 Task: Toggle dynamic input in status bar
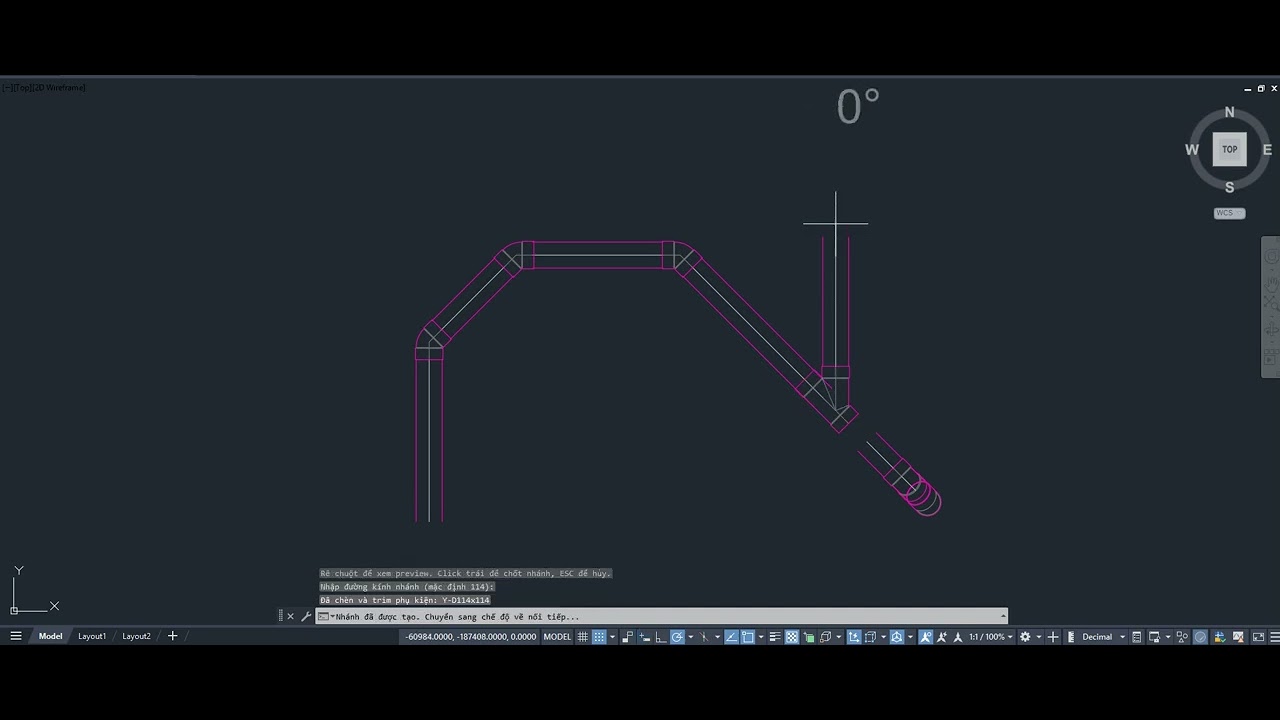(645, 636)
